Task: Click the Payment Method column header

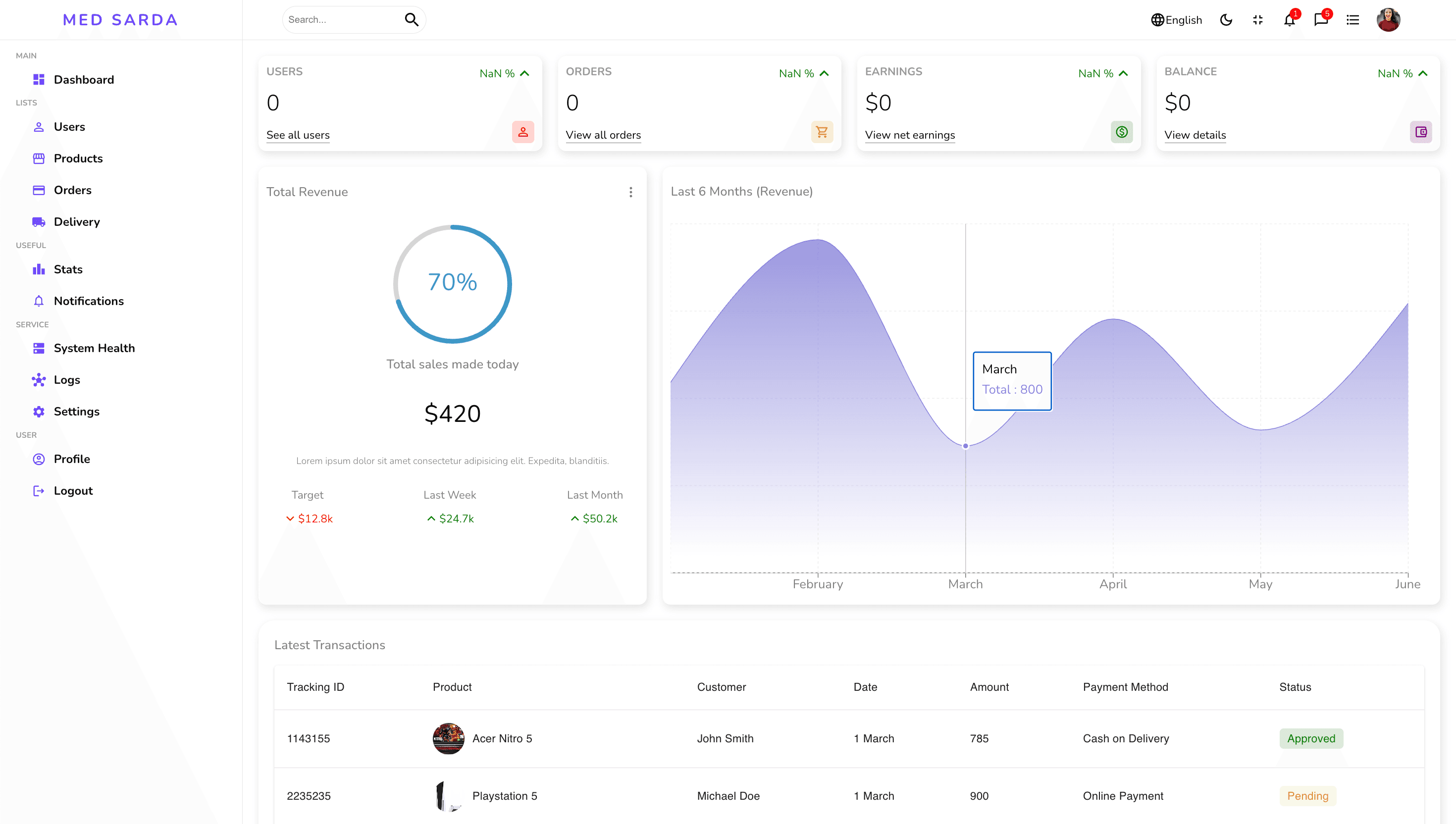Action: pyautogui.click(x=1126, y=687)
